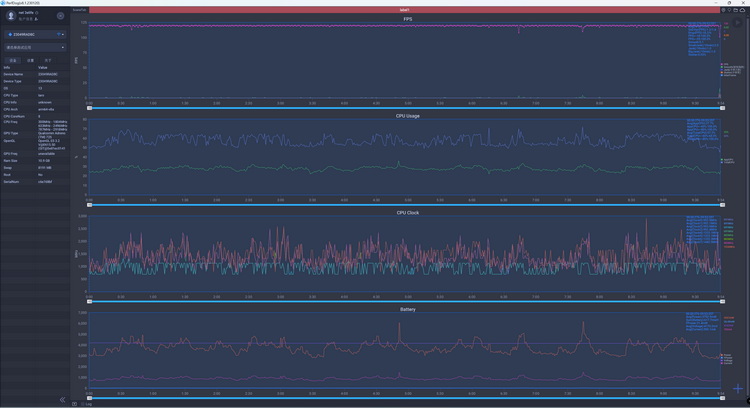The width and height of the screenshot is (750, 408).
Task: Click the FPS chart title
Action: click(x=408, y=19)
